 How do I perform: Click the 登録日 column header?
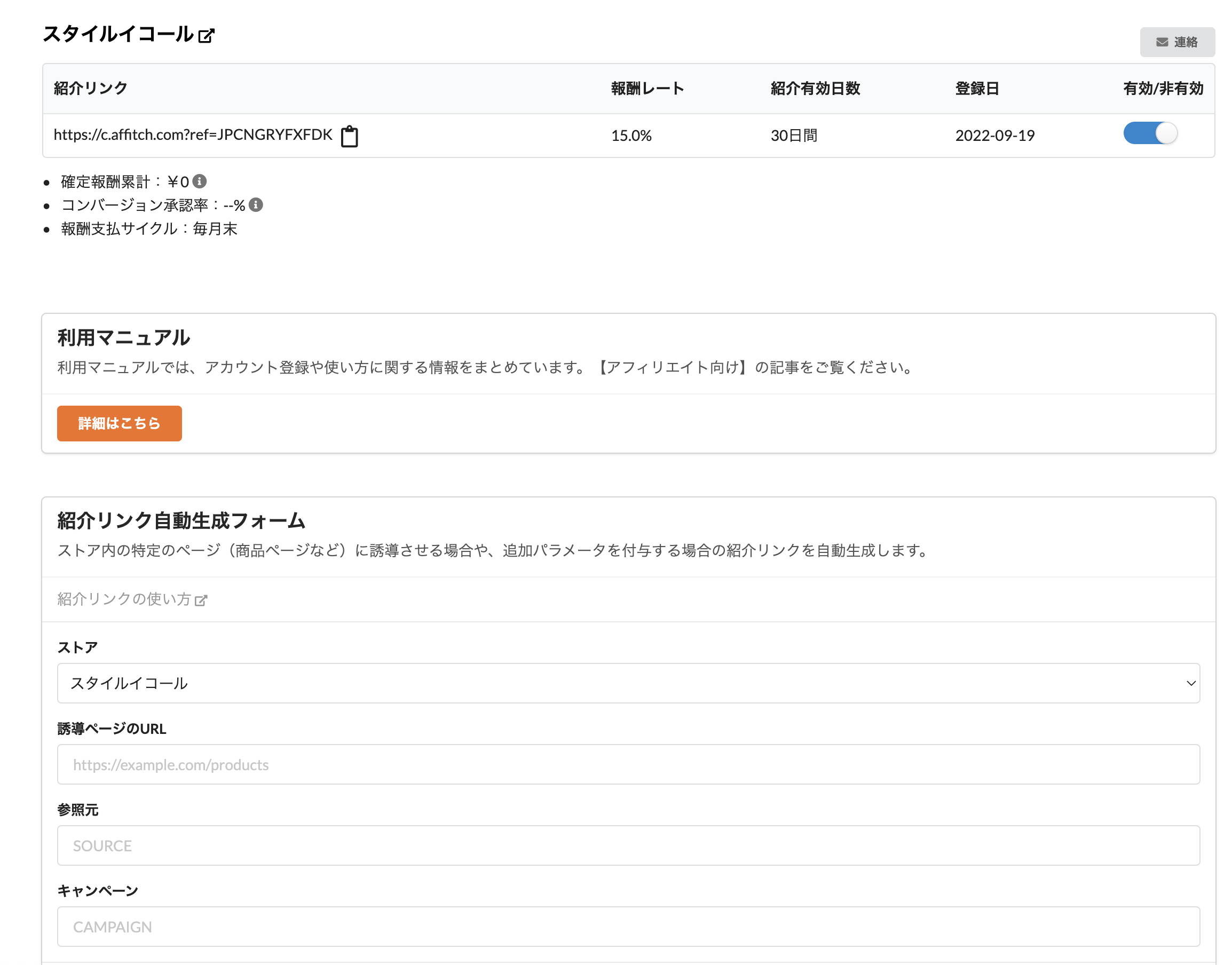click(977, 88)
